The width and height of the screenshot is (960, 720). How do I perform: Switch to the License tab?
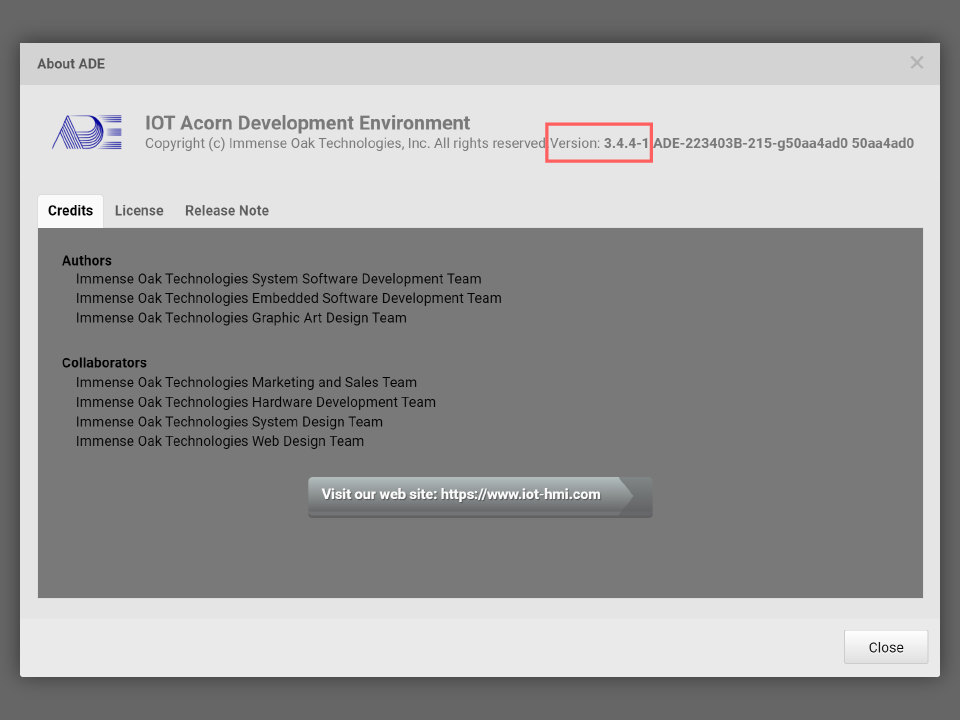(x=139, y=211)
